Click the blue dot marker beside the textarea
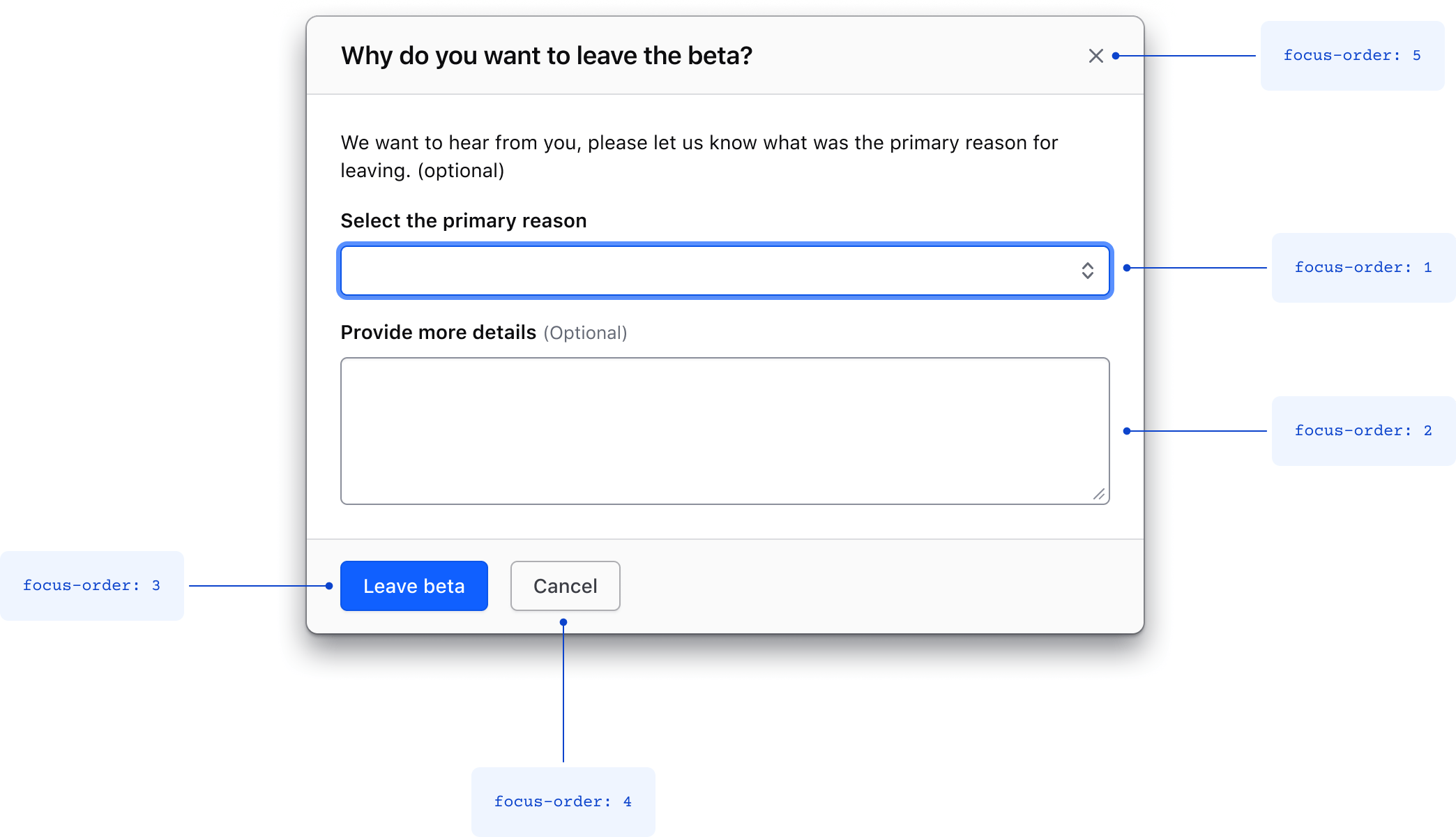The height and width of the screenshot is (837, 1456). 1127,431
